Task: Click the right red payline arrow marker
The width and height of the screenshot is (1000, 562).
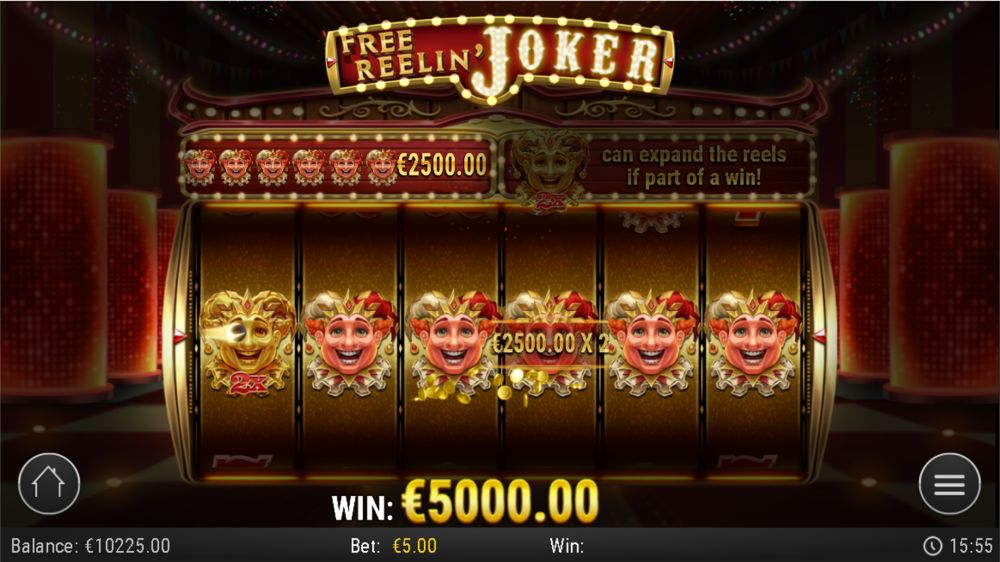Action: (820, 336)
